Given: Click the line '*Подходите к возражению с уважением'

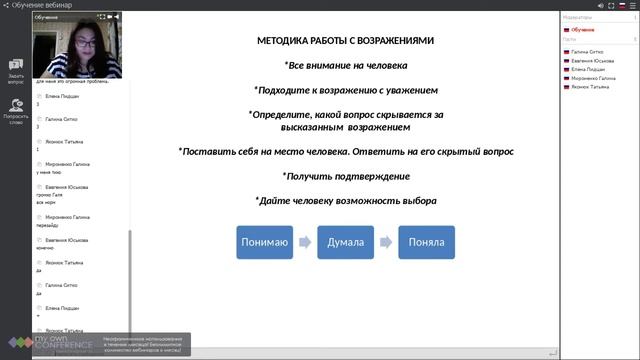Looking at the screenshot, I should [346, 90].
